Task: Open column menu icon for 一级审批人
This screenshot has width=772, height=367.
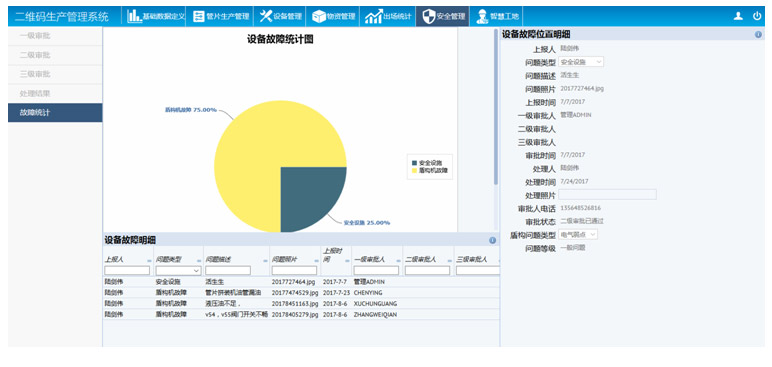Action: 398,260
